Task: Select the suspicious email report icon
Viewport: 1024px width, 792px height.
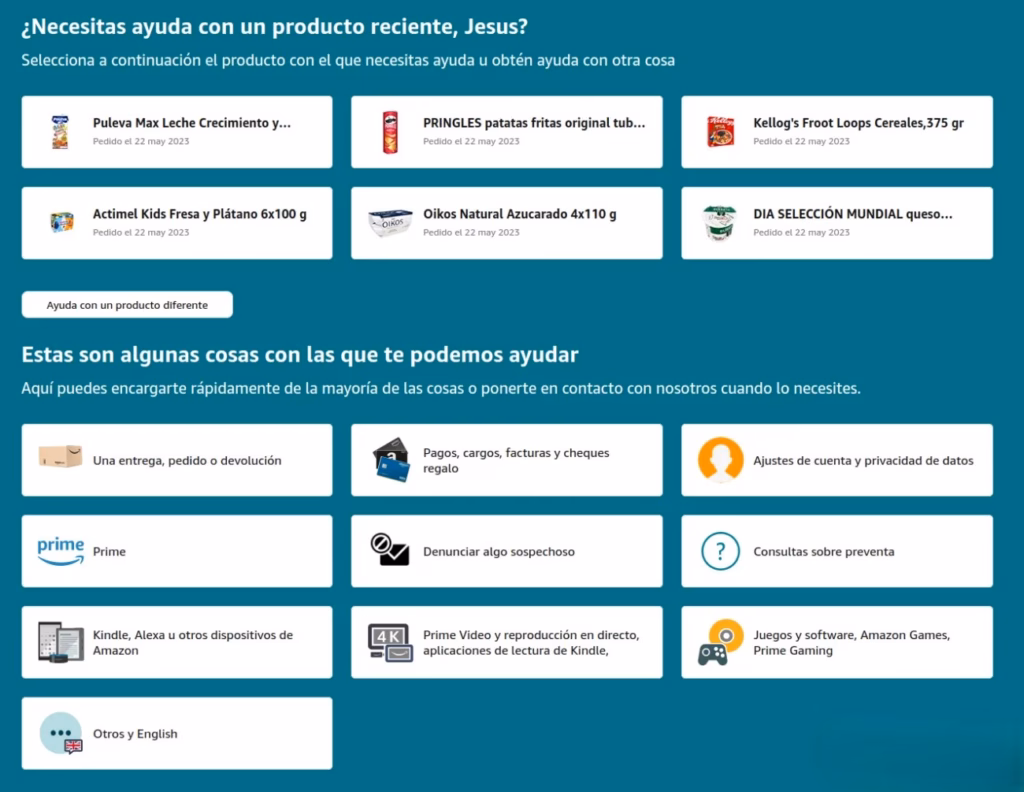Action: tap(390, 550)
